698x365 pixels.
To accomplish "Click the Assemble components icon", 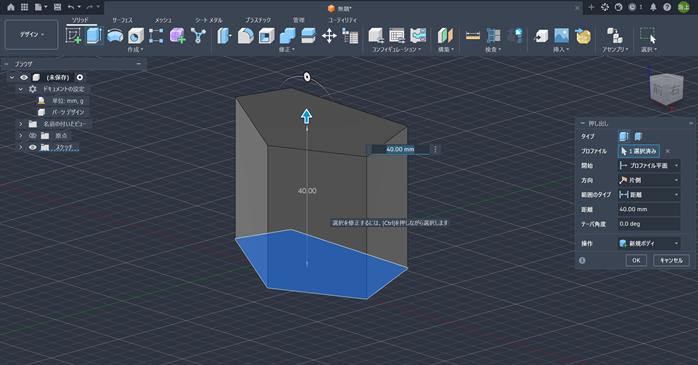I will (615, 36).
